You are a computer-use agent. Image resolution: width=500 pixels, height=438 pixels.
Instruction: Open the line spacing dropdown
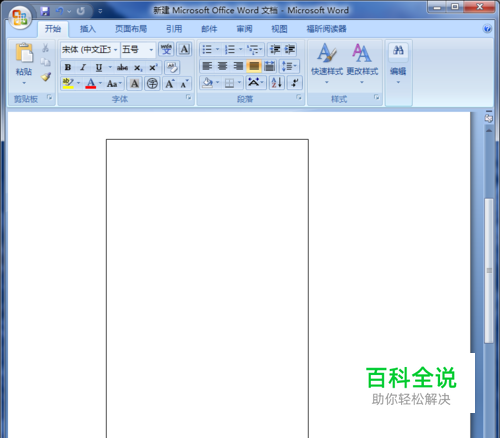289,66
